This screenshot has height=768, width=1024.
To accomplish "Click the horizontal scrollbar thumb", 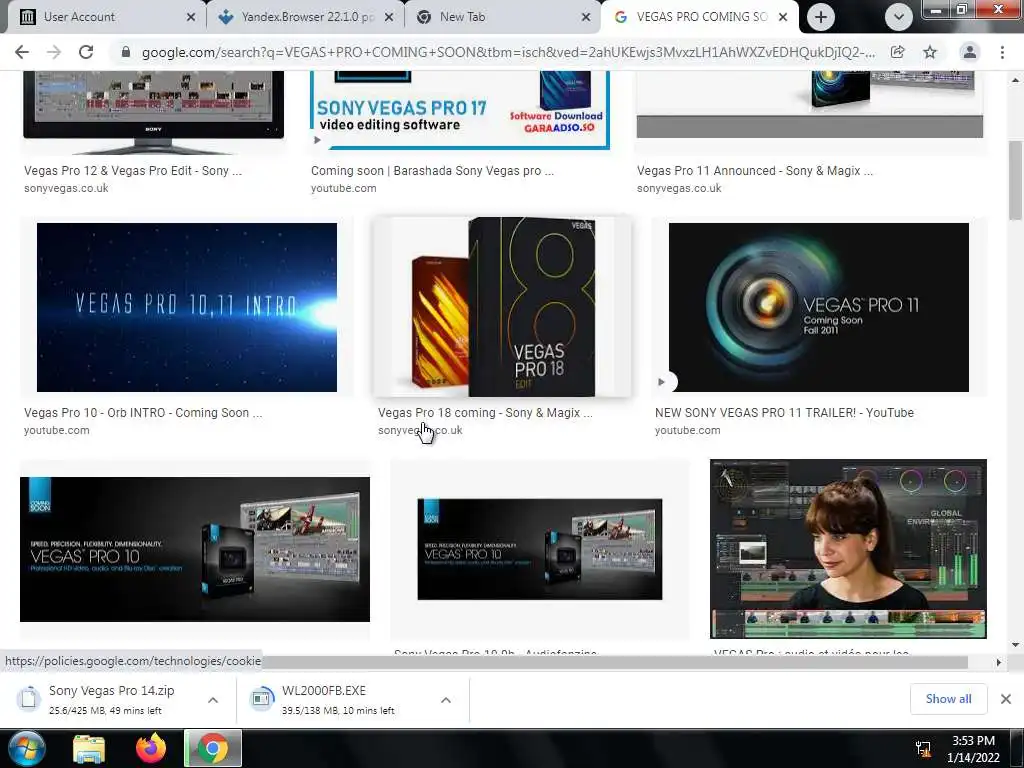I will coord(614,662).
